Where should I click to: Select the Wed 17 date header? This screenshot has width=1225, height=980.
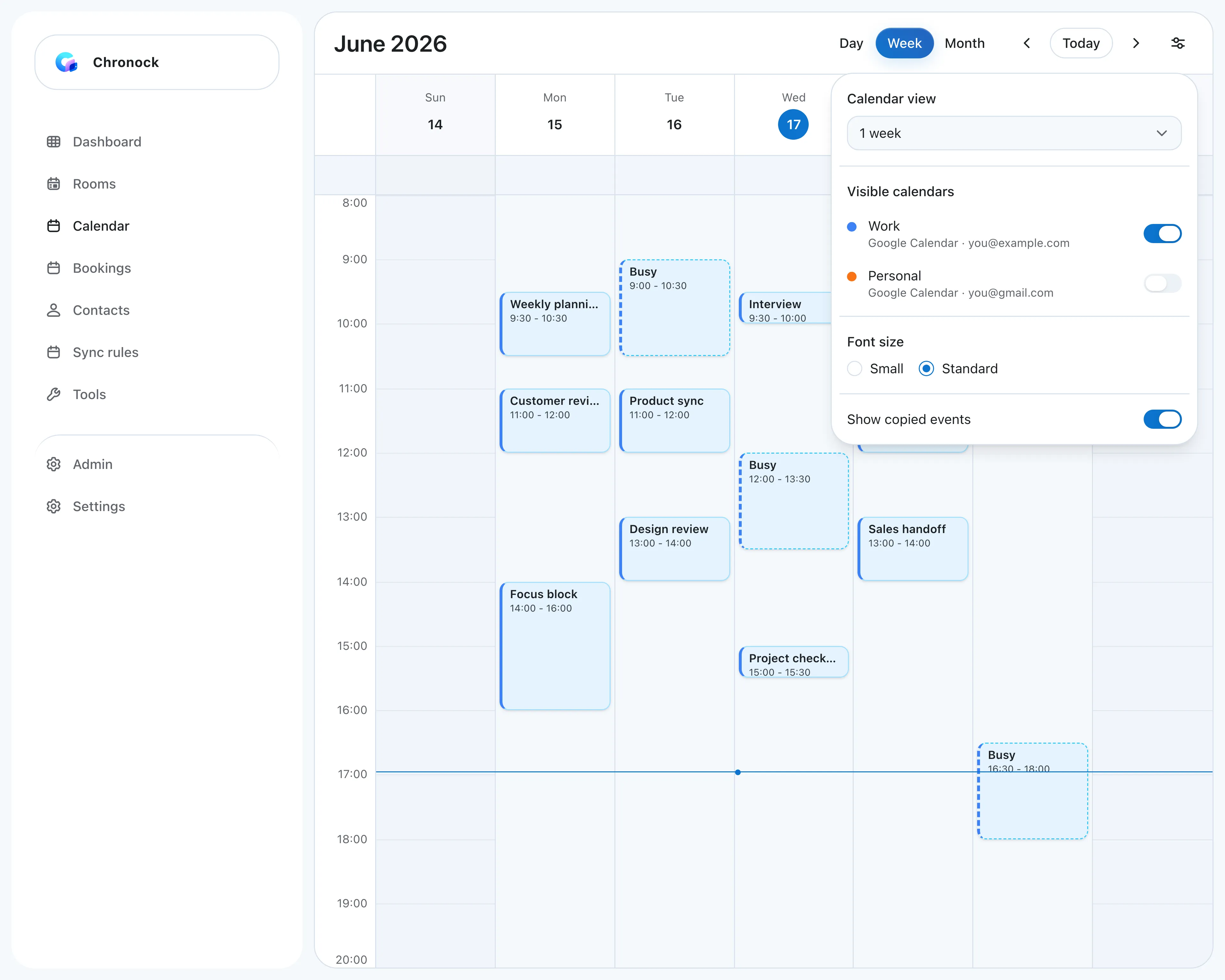coord(793,124)
